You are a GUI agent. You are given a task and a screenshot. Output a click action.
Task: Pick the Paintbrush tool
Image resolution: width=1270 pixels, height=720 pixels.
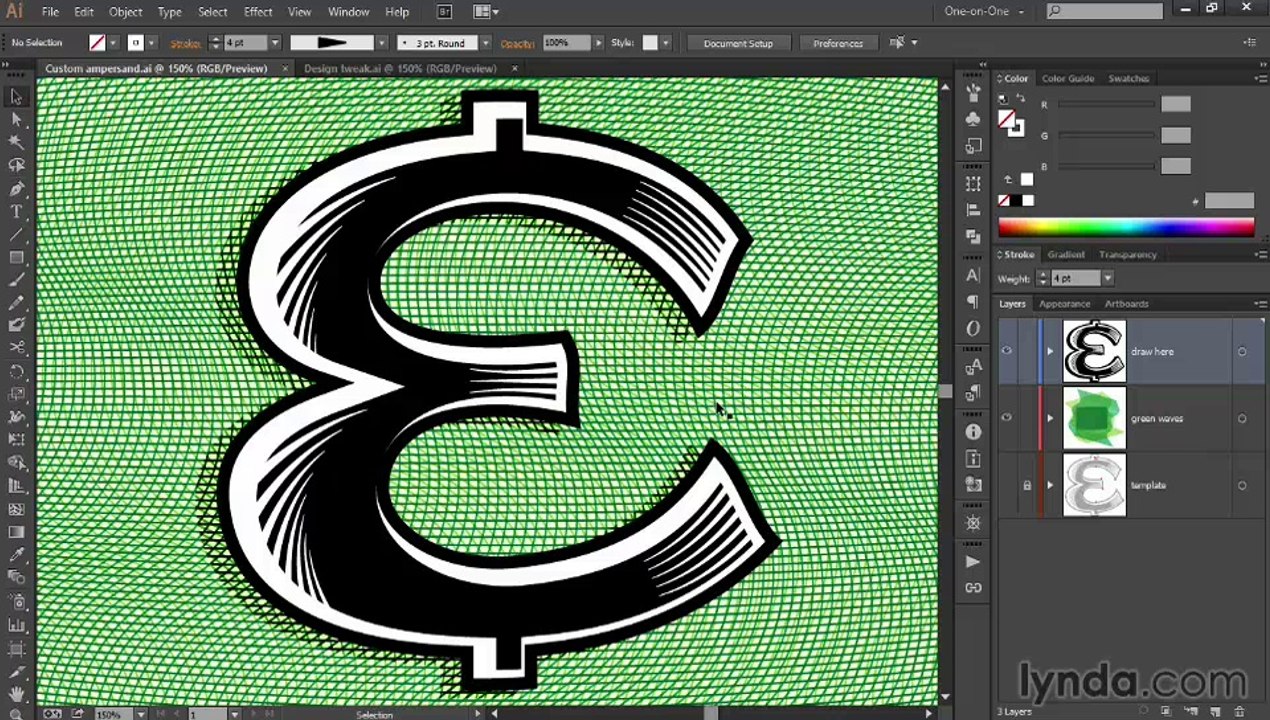[x=16, y=281]
